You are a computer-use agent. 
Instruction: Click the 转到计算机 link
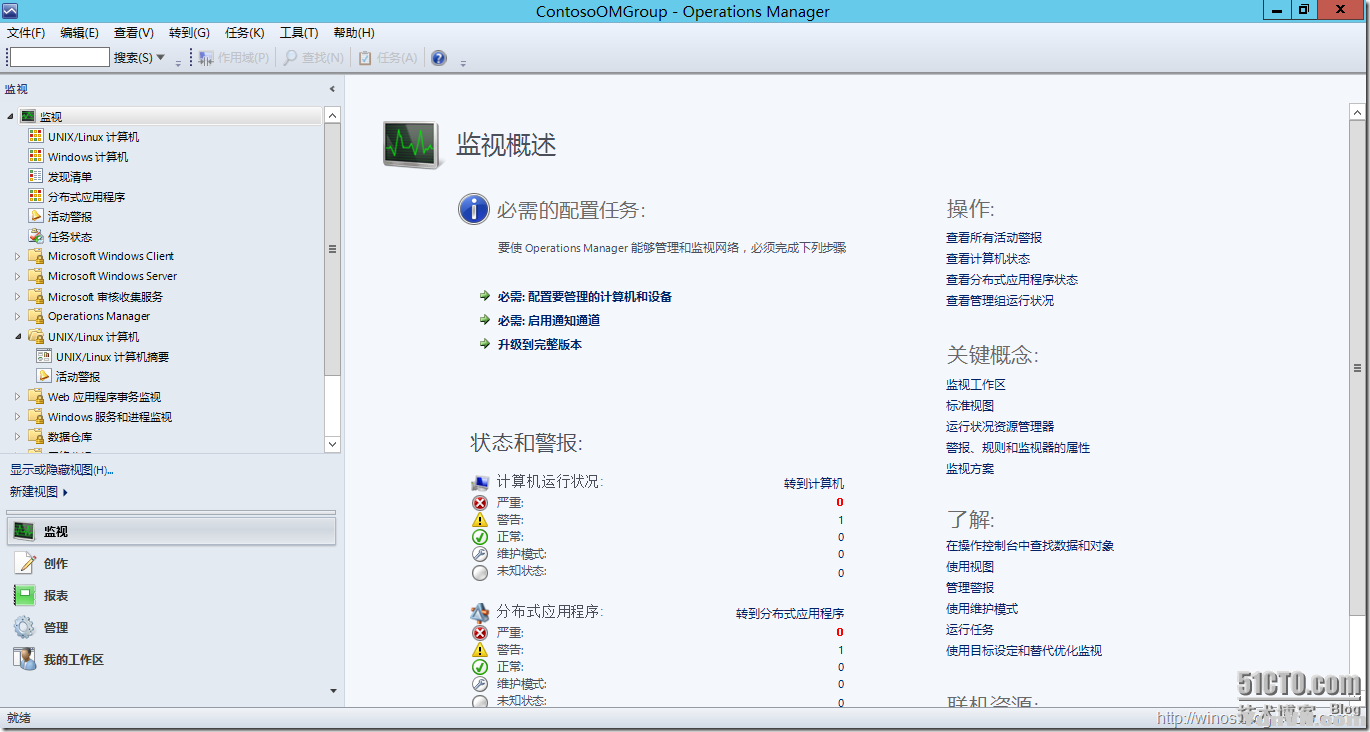[814, 484]
